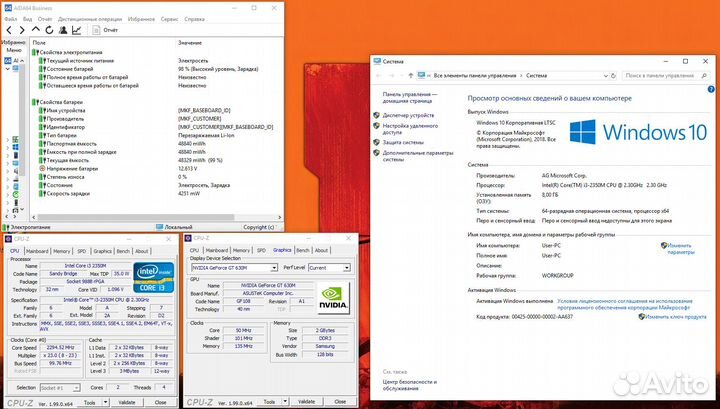Go back in AIDA64 toolbar
Viewport: 720px width, 409px height.
click(x=9, y=30)
